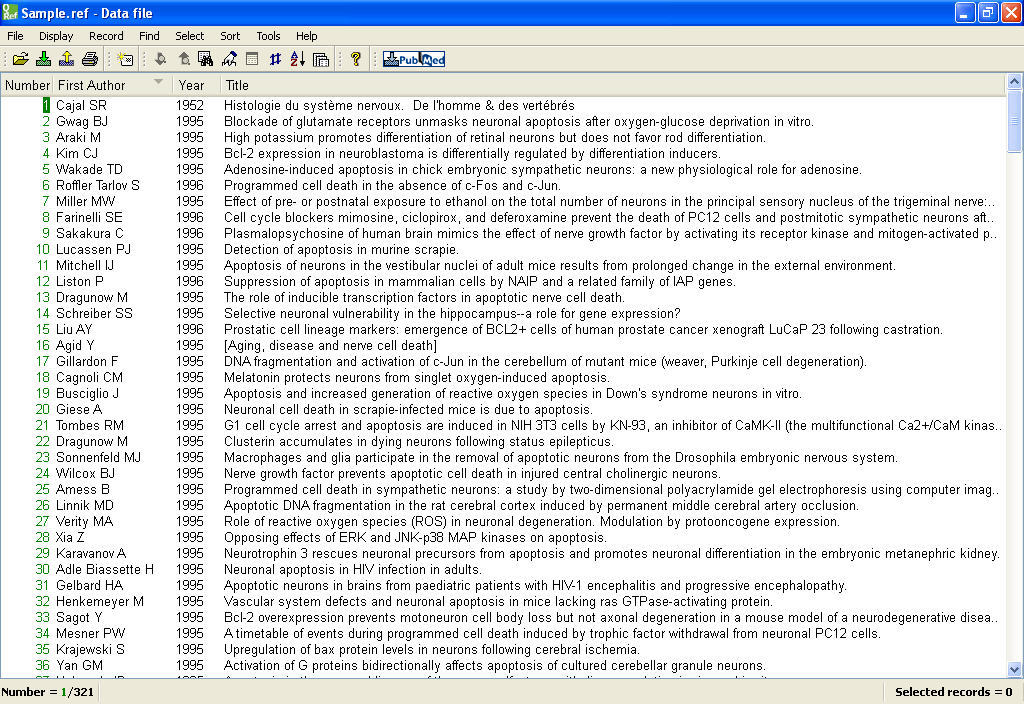Viewport: 1024px width, 704px height.
Task: Import references using the green arrow icon
Action: [44, 58]
